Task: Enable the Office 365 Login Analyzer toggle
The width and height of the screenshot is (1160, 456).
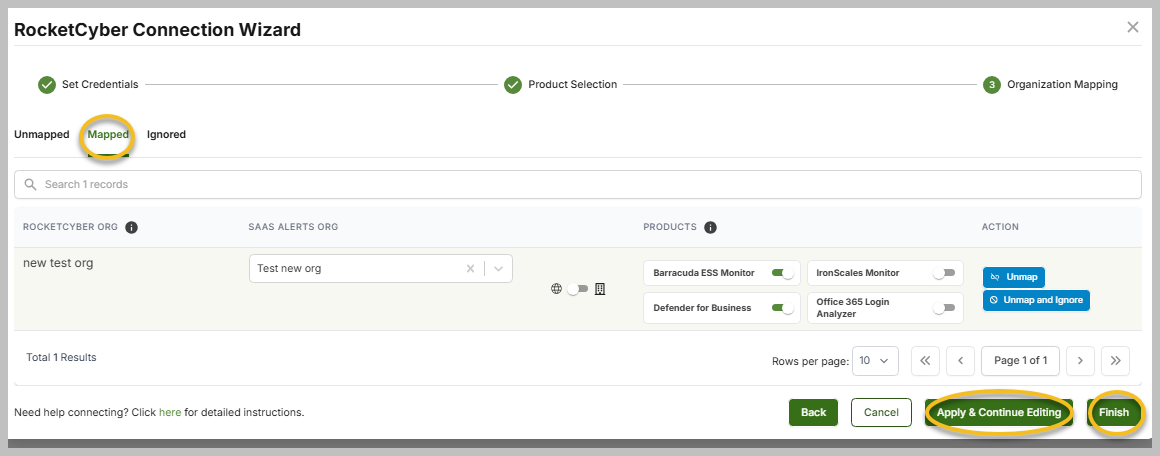Action: [944, 308]
